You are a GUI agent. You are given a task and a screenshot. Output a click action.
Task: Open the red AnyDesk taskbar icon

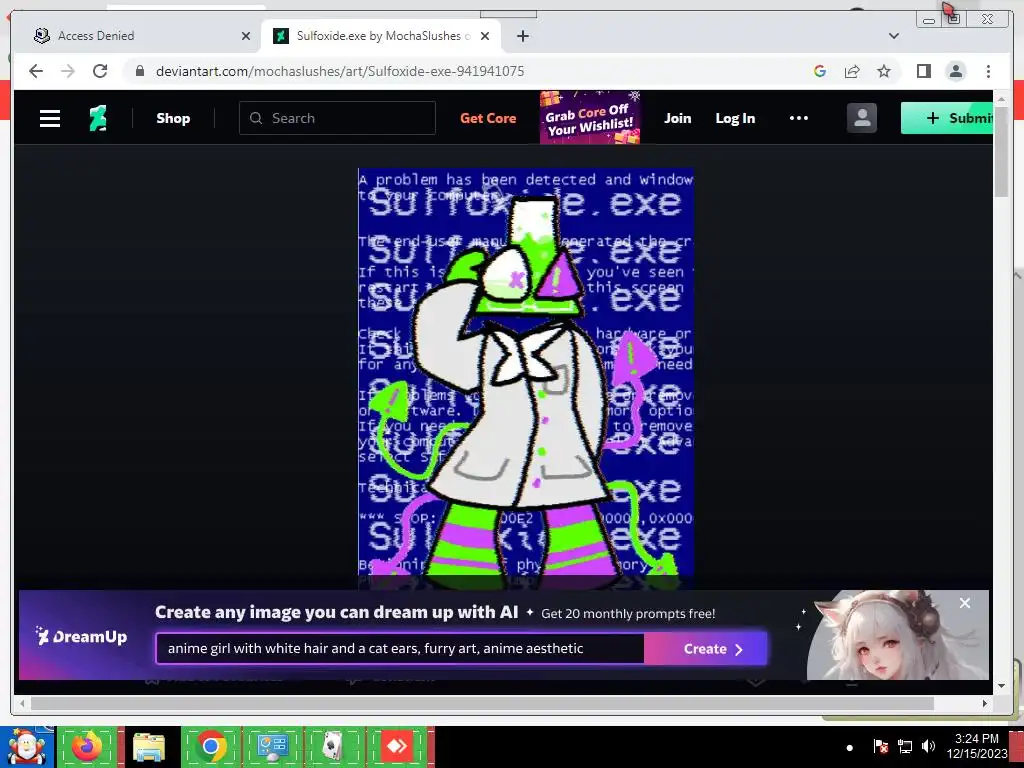coord(396,747)
